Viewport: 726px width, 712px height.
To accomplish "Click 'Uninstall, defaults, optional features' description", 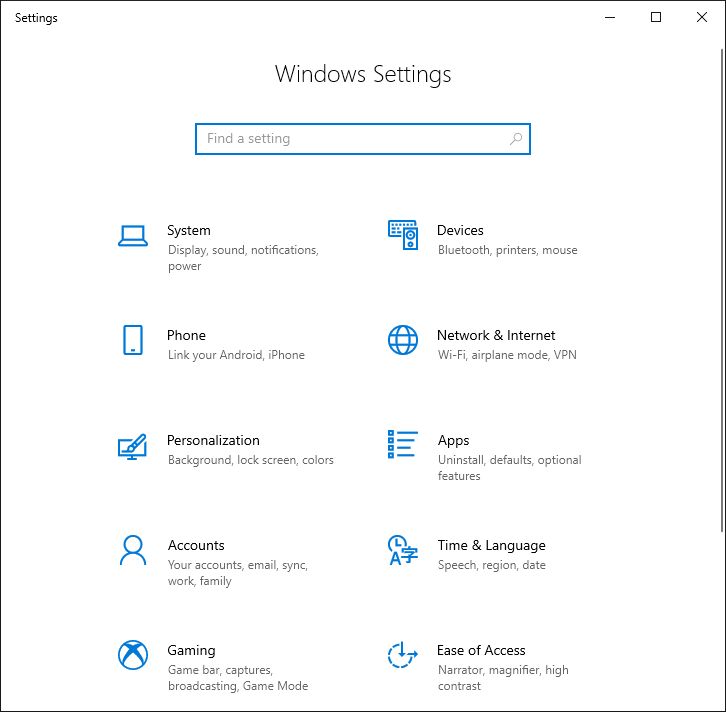I will [510, 468].
